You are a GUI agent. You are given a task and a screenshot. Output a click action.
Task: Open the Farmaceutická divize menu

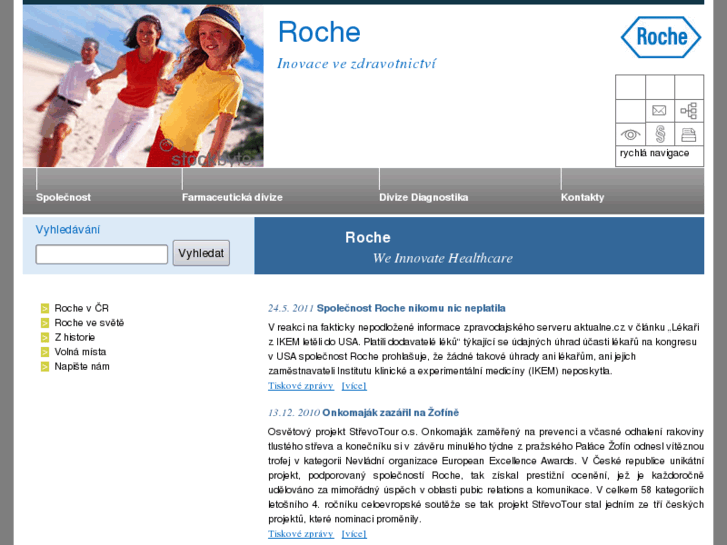(x=232, y=197)
